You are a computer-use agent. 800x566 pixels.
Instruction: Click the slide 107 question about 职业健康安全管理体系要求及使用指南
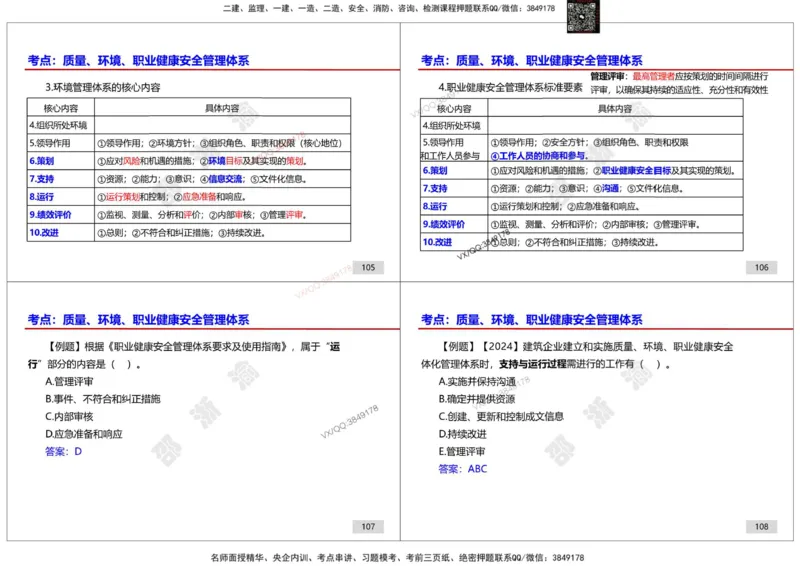(184, 355)
